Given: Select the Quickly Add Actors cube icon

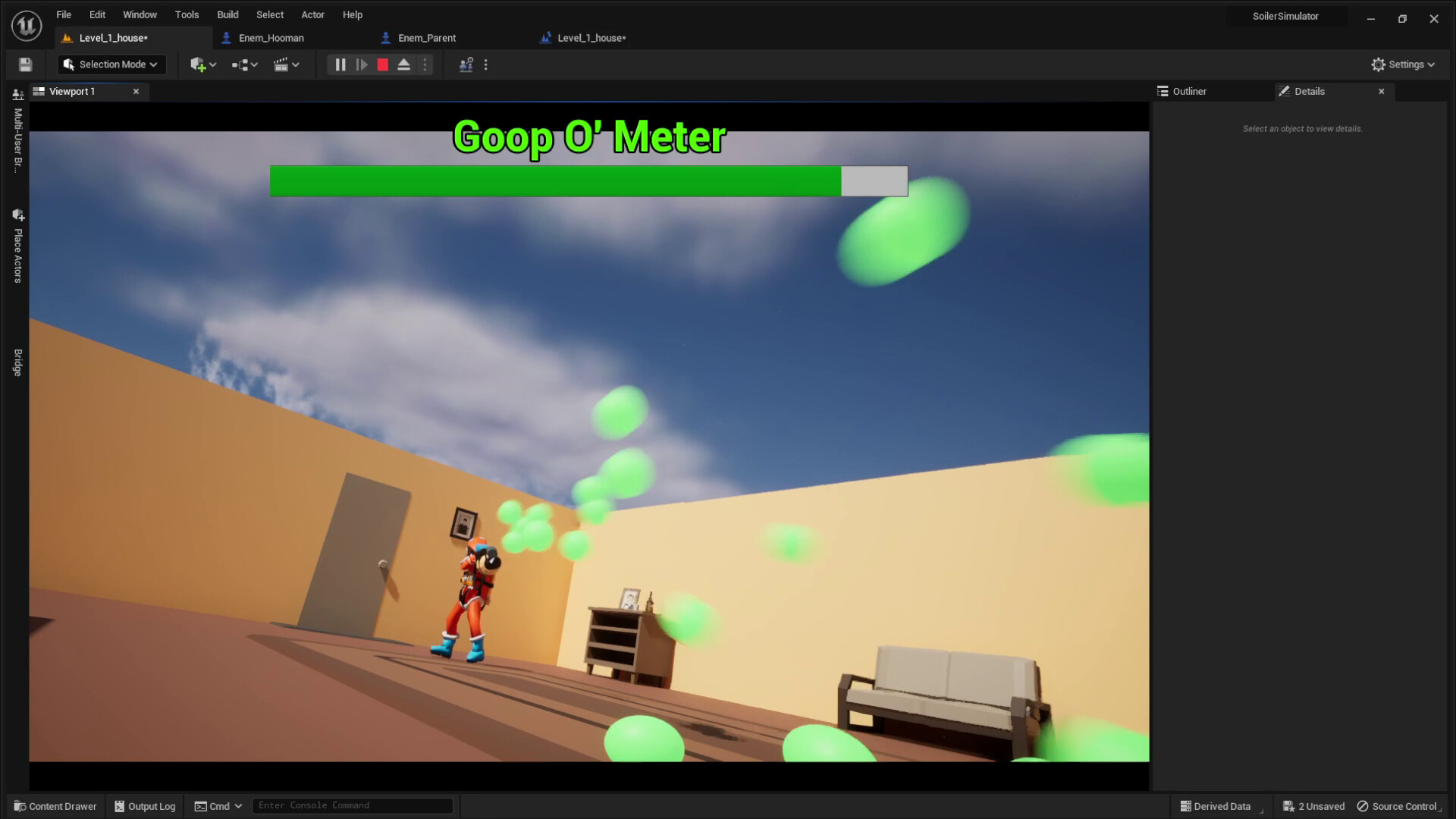Looking at the screenshot, I should (199, 64).
